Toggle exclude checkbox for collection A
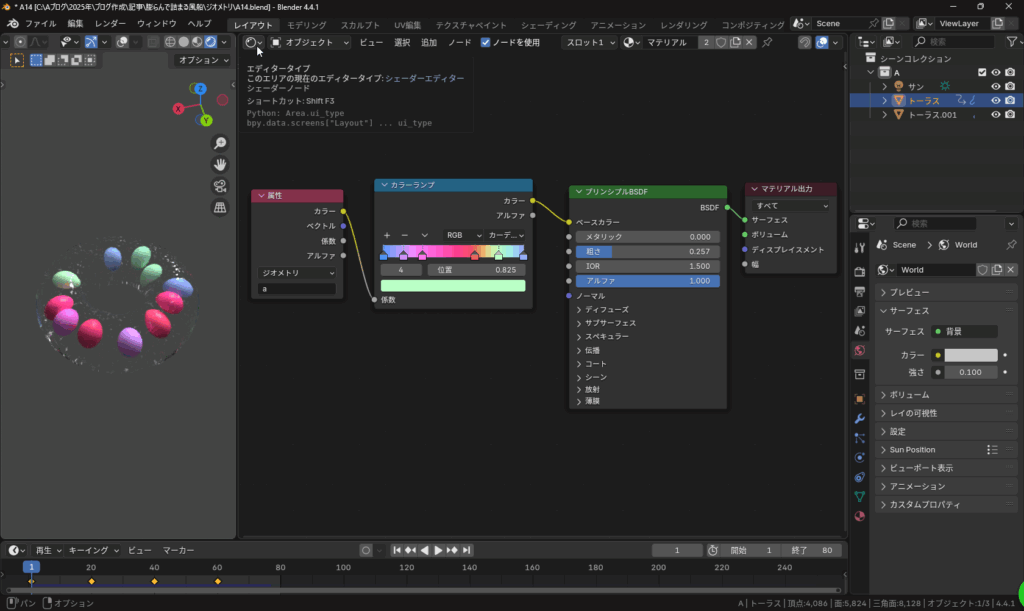Image resolution: width=1024 pixels, height=611 pixels. (x=982, y=72)
